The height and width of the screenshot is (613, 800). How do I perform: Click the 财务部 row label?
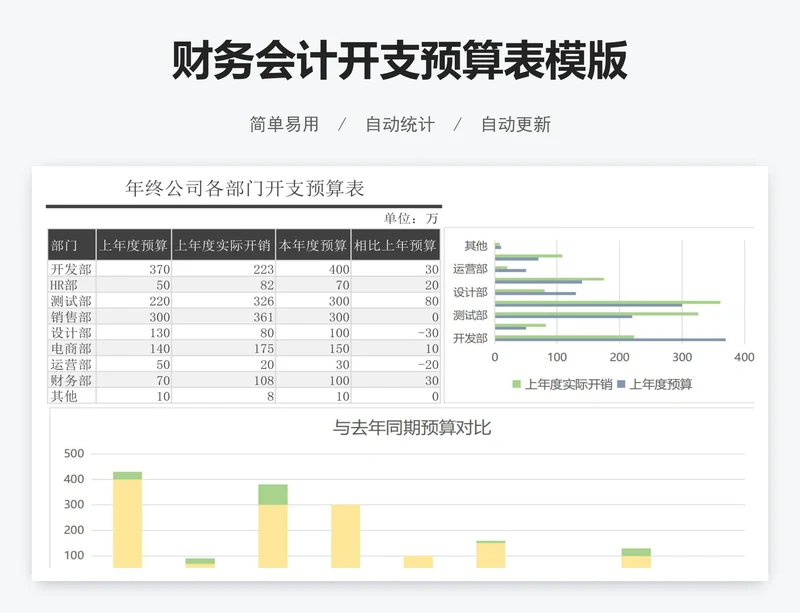click(x=71, y=380)
